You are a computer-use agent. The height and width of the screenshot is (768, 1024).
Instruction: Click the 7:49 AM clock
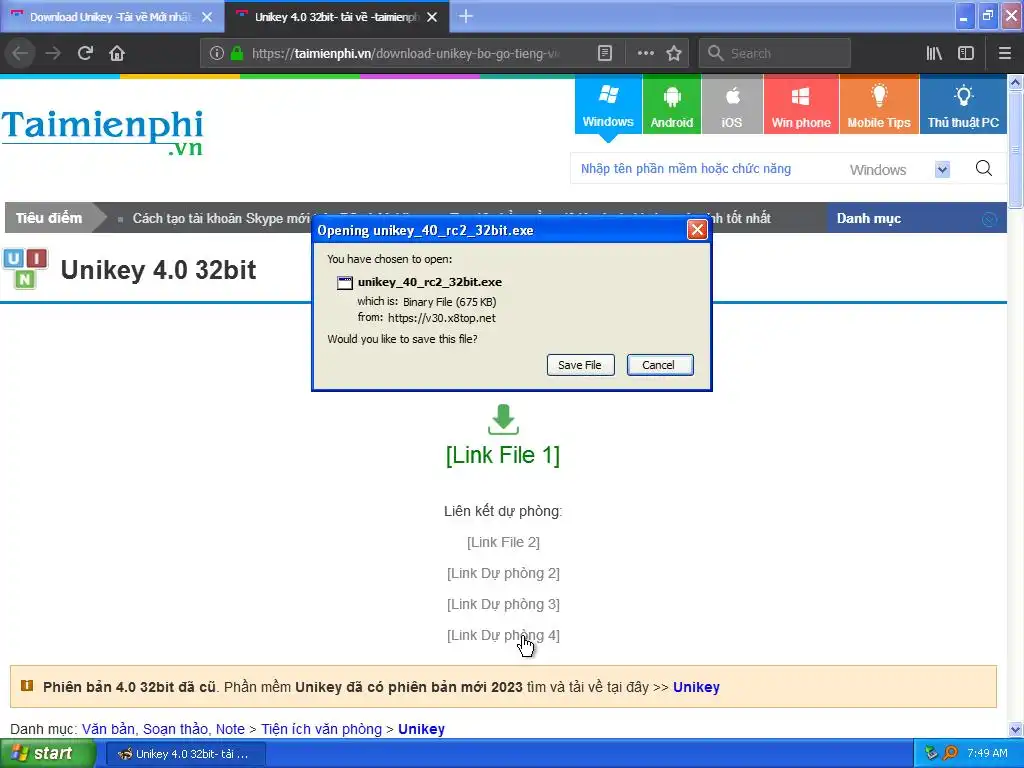(x=987, y=754)
